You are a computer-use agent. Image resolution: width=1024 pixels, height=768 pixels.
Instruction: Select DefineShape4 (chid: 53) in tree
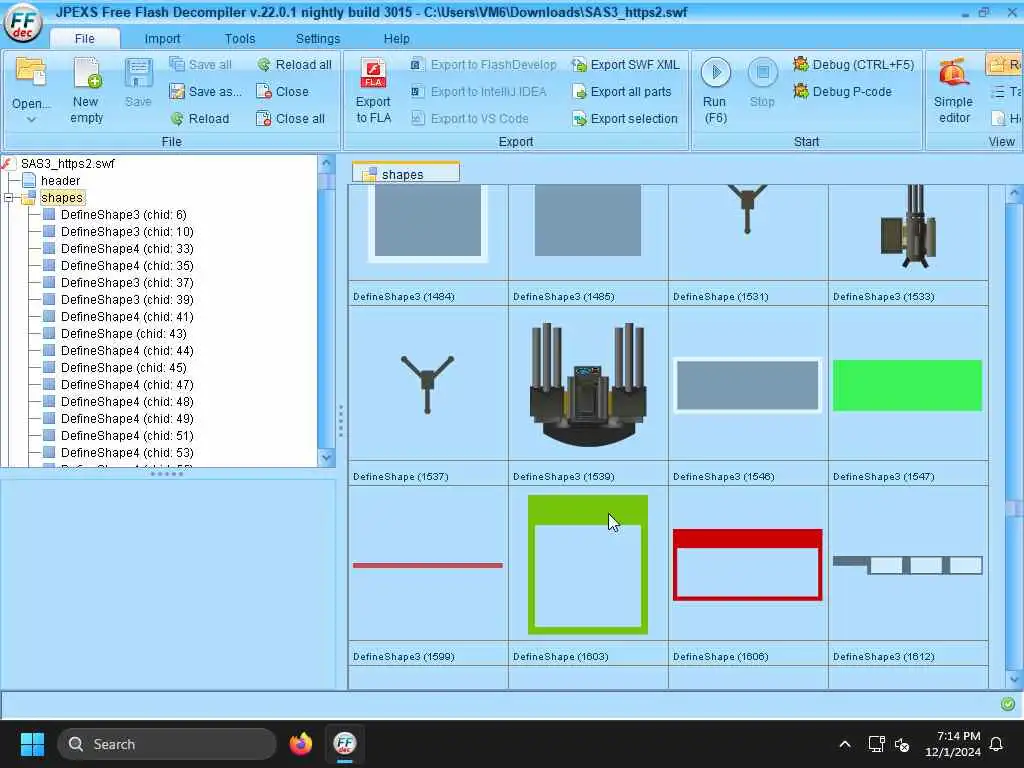tap(127, 452)
